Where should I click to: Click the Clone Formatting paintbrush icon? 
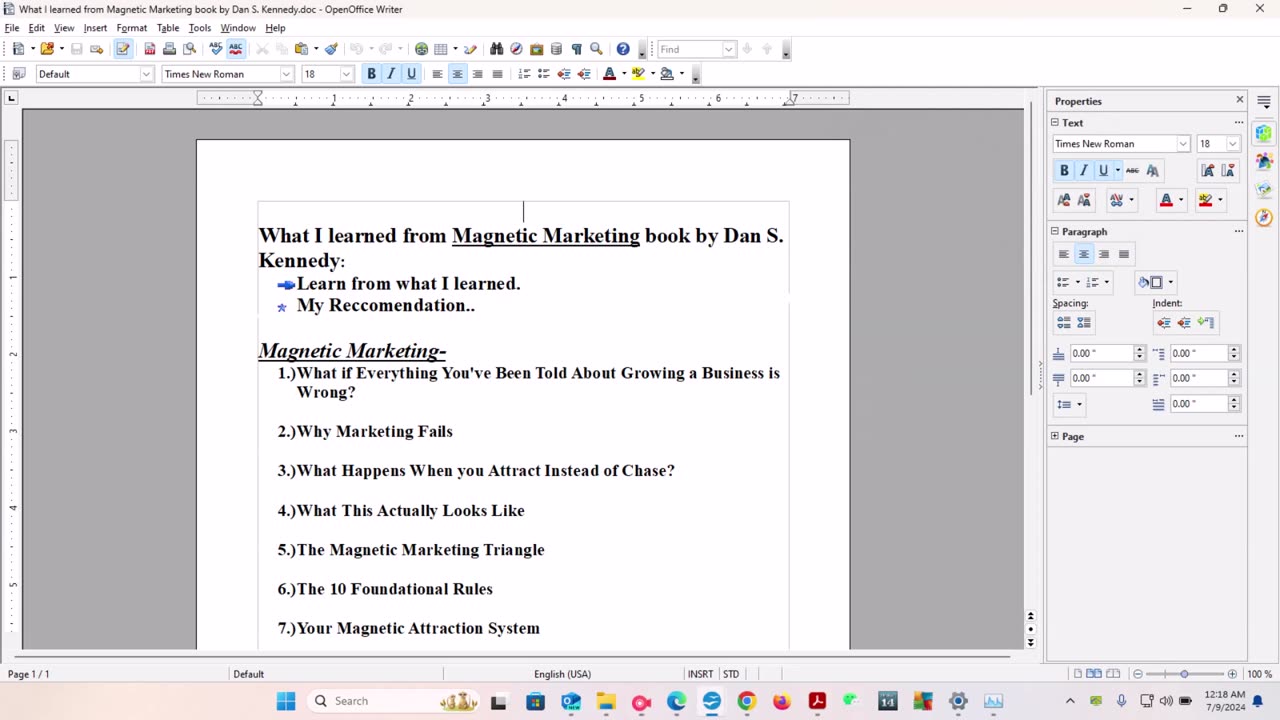tap(331, 48)
